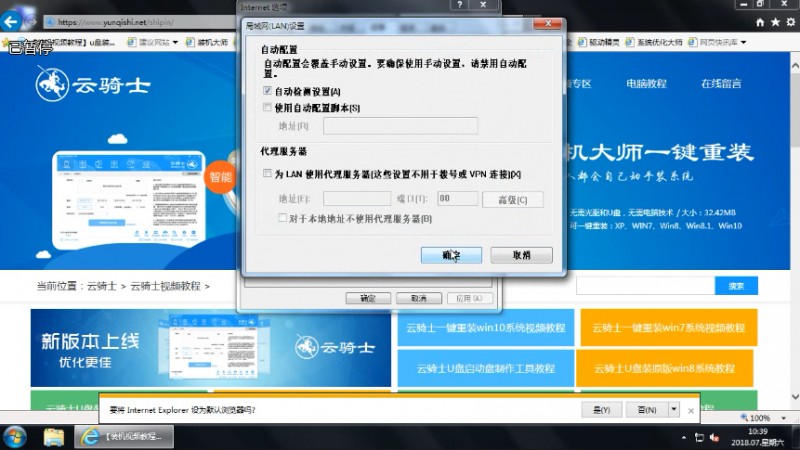
Task: Check 为 LAN 使用代理服务器 option
Action: (x=267, y=173)
